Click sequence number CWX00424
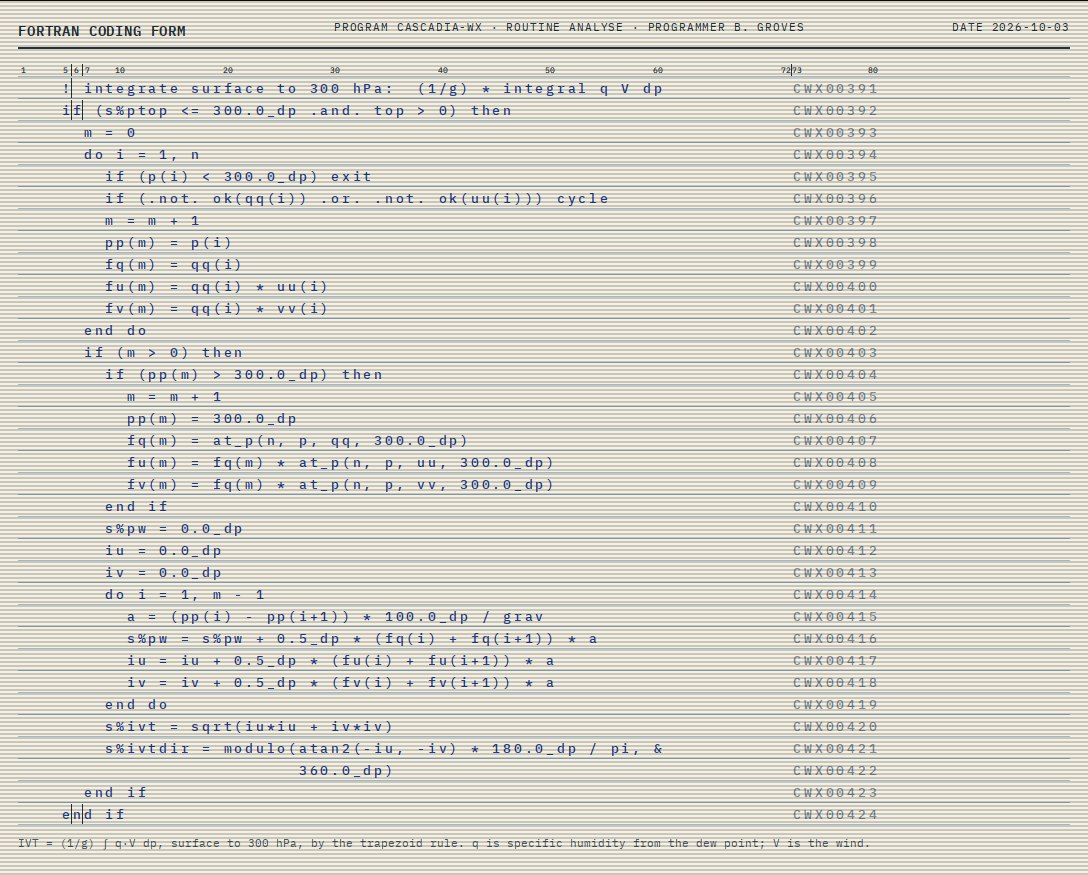 coord(835,815)
